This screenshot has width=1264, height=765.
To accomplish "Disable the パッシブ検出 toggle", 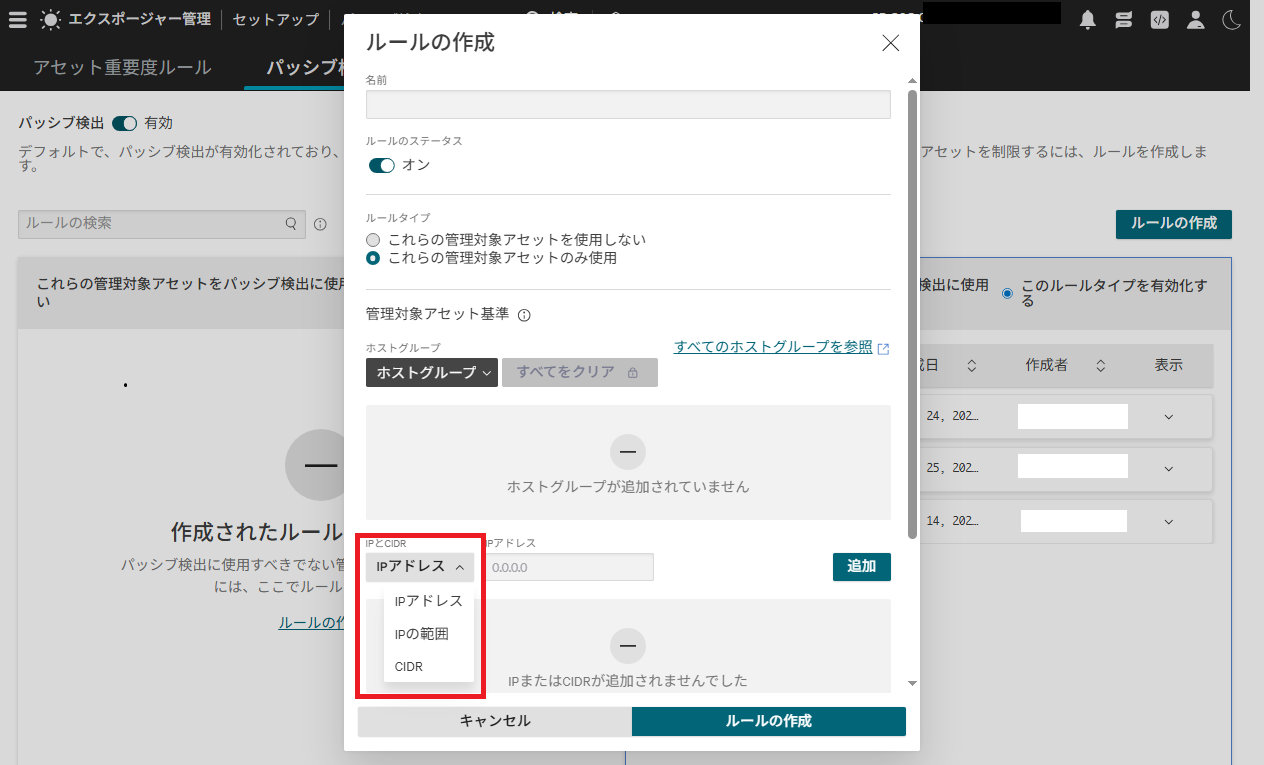I will (120, 122).
